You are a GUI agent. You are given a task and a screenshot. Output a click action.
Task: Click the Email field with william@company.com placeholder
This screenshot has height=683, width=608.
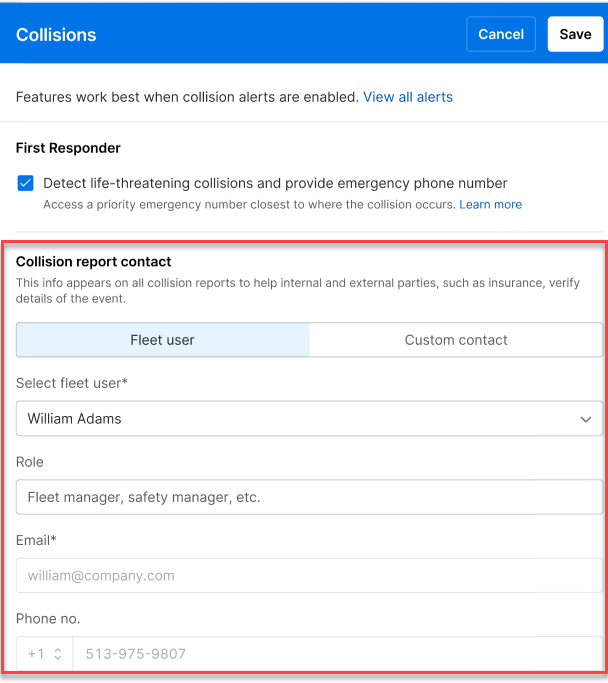310,576
